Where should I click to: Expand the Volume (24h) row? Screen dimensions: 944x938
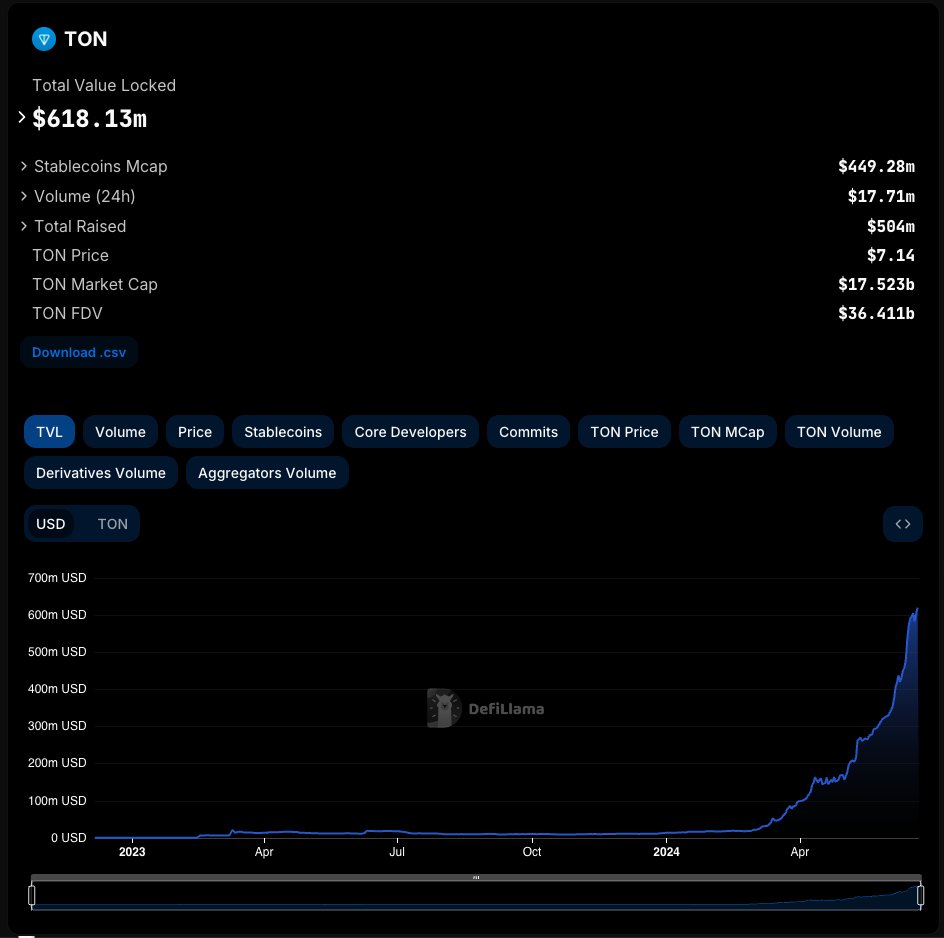point(23,196)
